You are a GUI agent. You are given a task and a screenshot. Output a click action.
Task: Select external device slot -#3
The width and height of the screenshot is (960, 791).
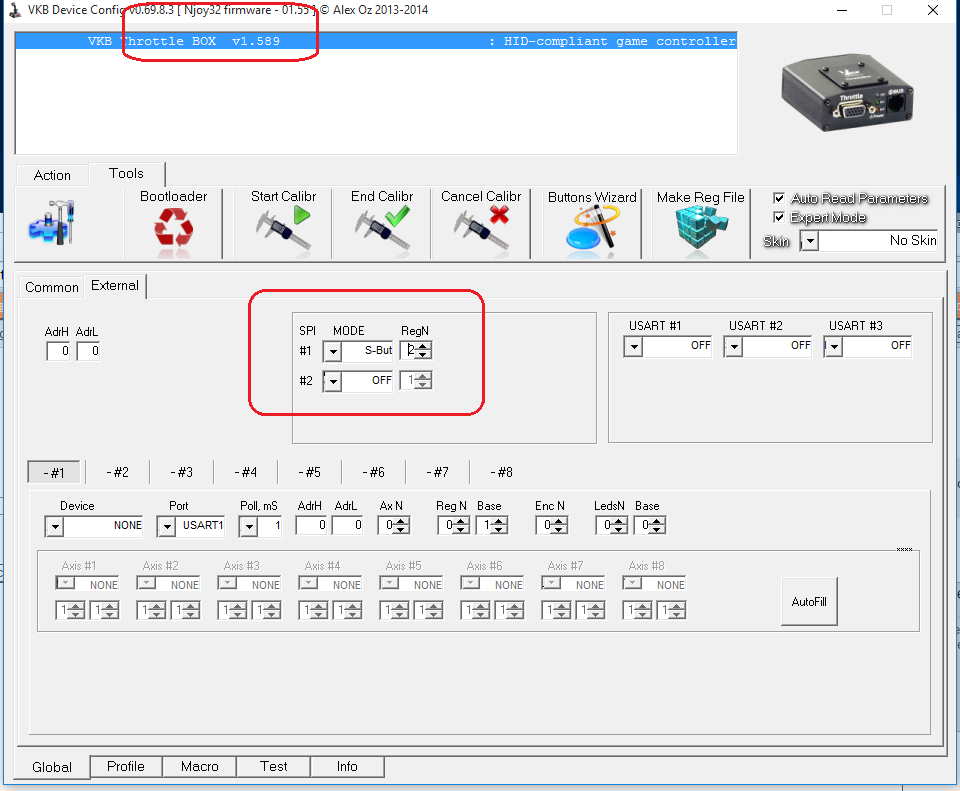coord(181,472)
